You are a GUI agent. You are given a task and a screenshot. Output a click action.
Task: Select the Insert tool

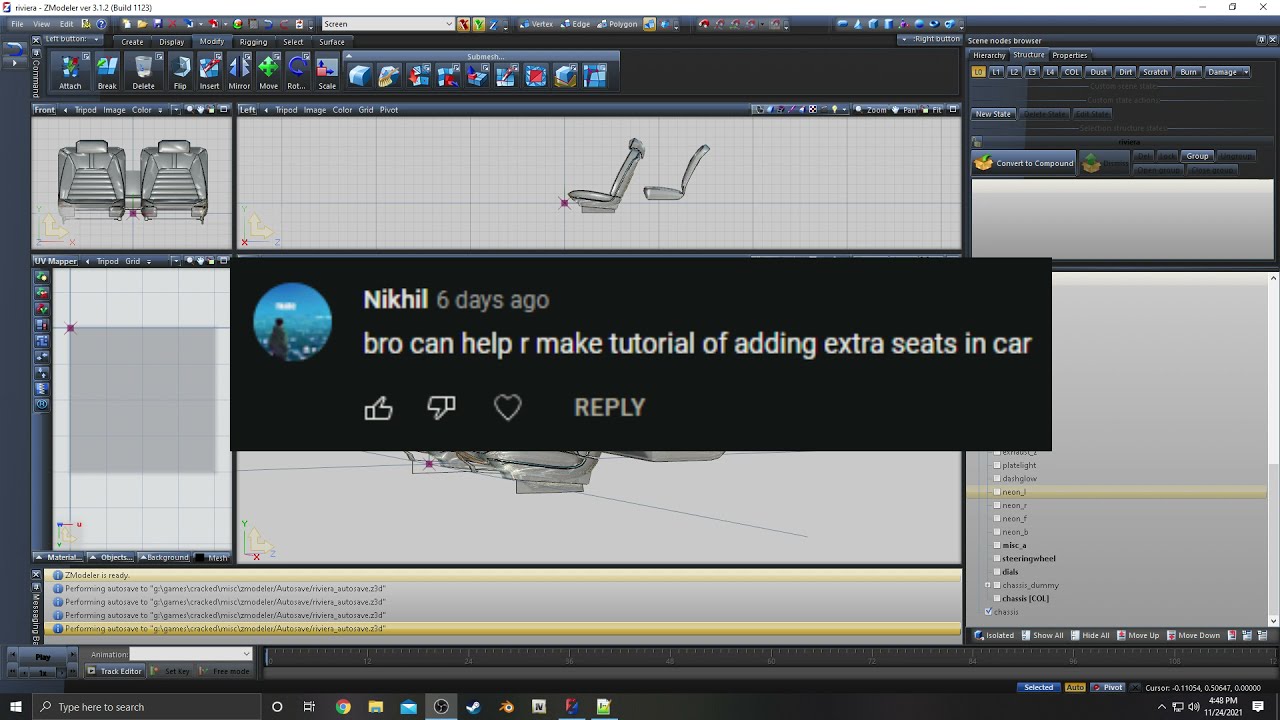[x=209, y=73]
